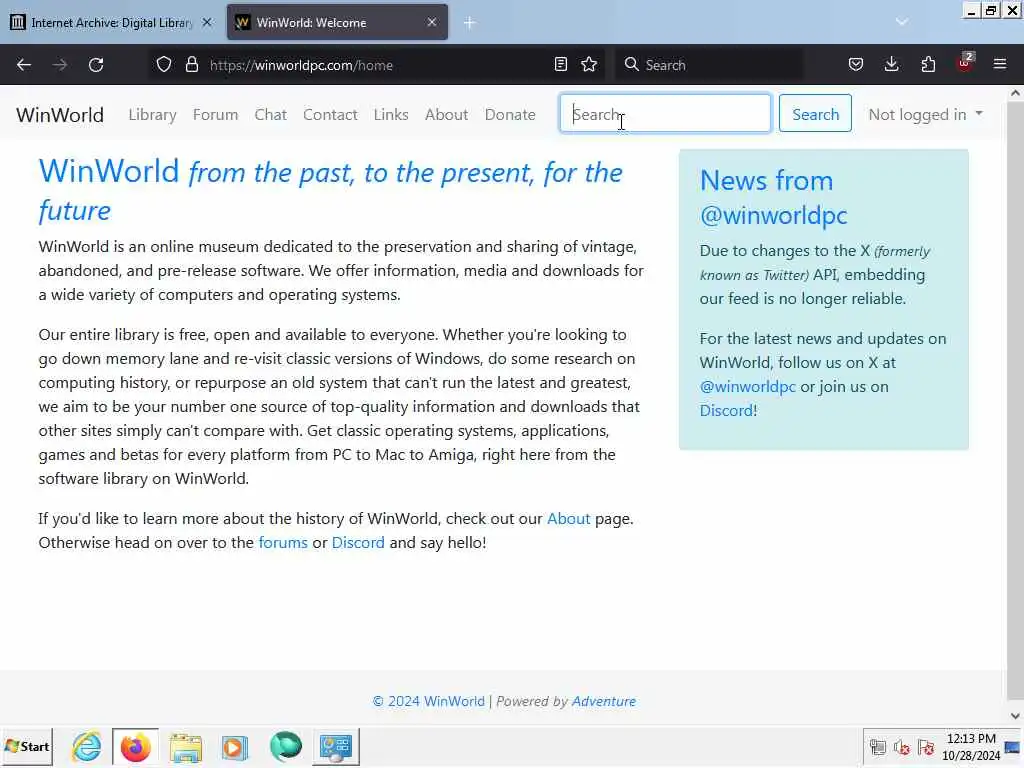Click the Discord! link in news box

(x=728, y=411)
